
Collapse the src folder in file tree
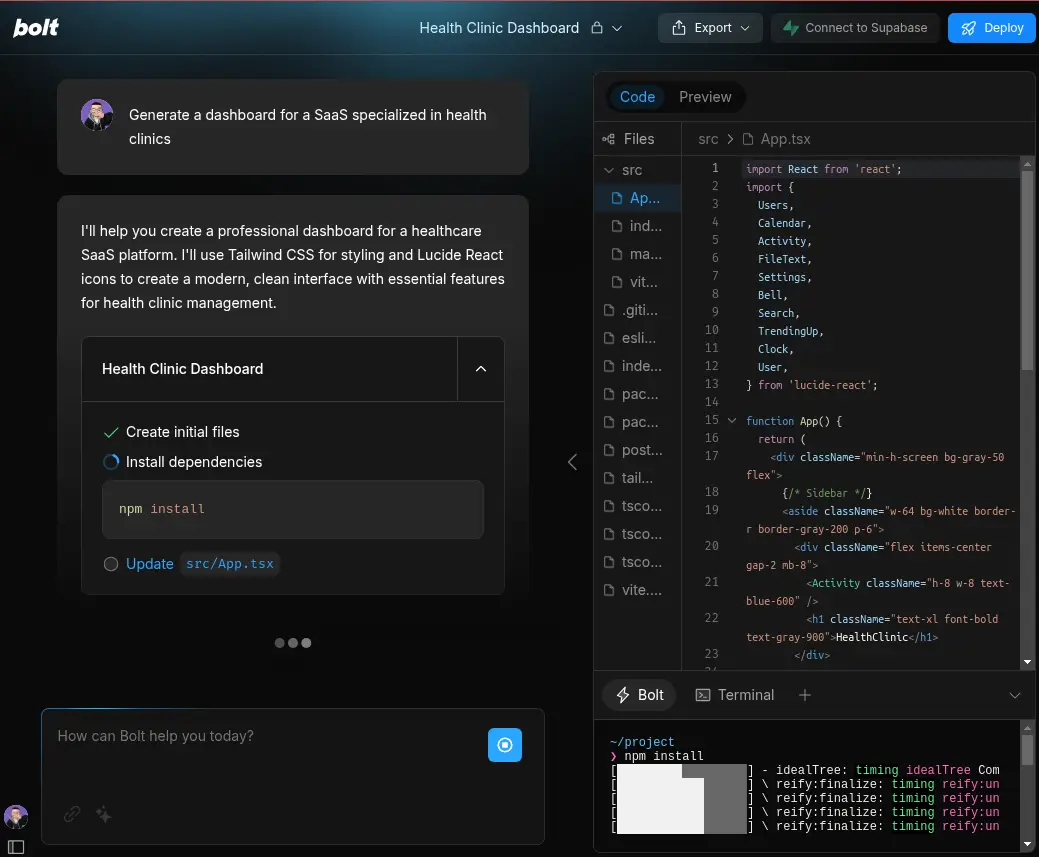608,170
